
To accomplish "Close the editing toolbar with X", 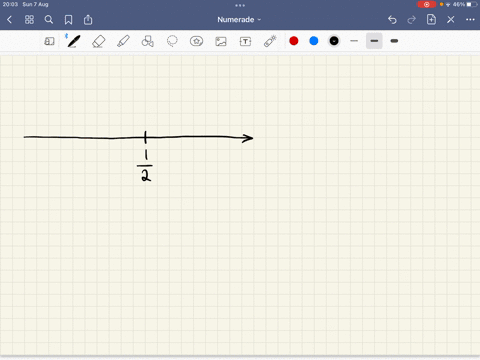I will 451,20.
